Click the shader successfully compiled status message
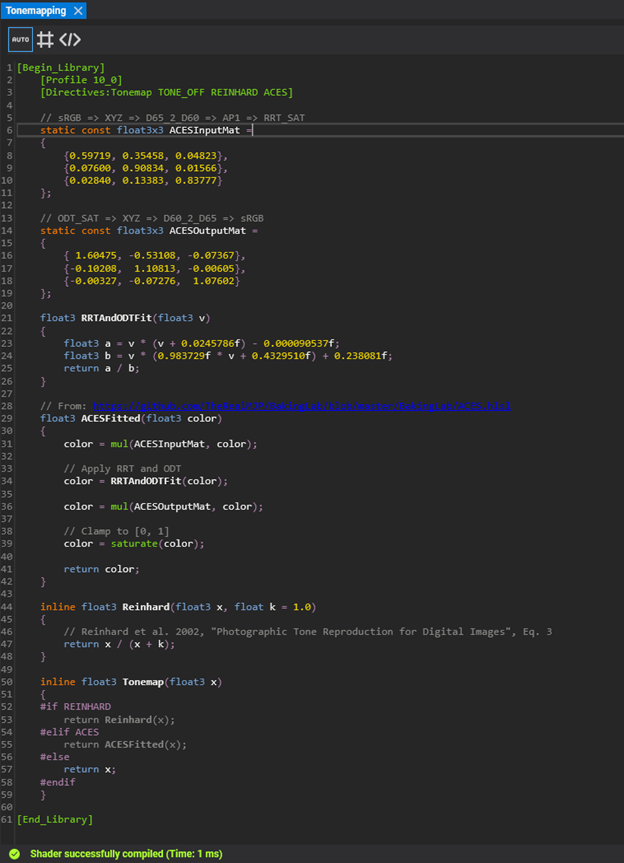The height and width of the screenshot is (863, 624). coord(125,854)
